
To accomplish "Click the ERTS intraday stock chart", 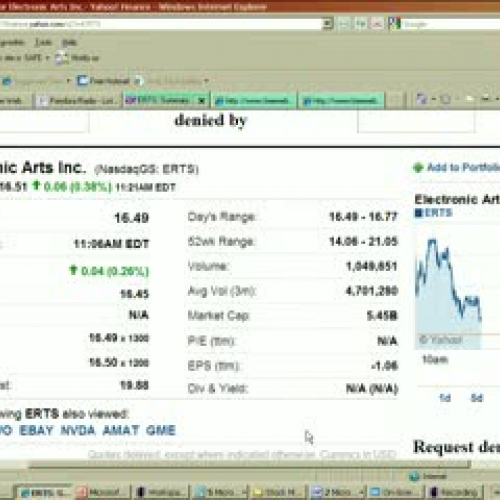I will pos(457,287).
